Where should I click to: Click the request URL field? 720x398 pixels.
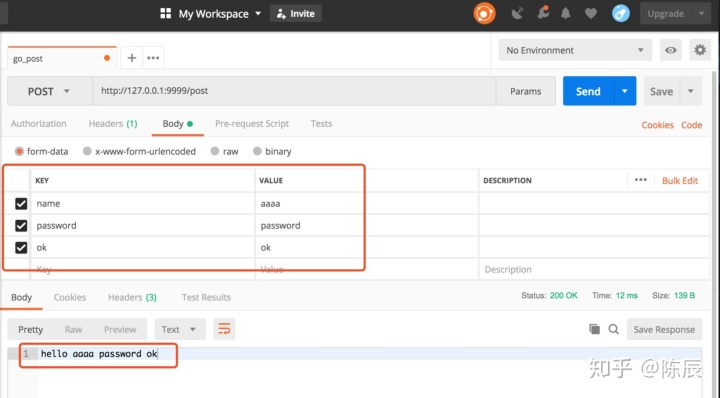point(294,91)
